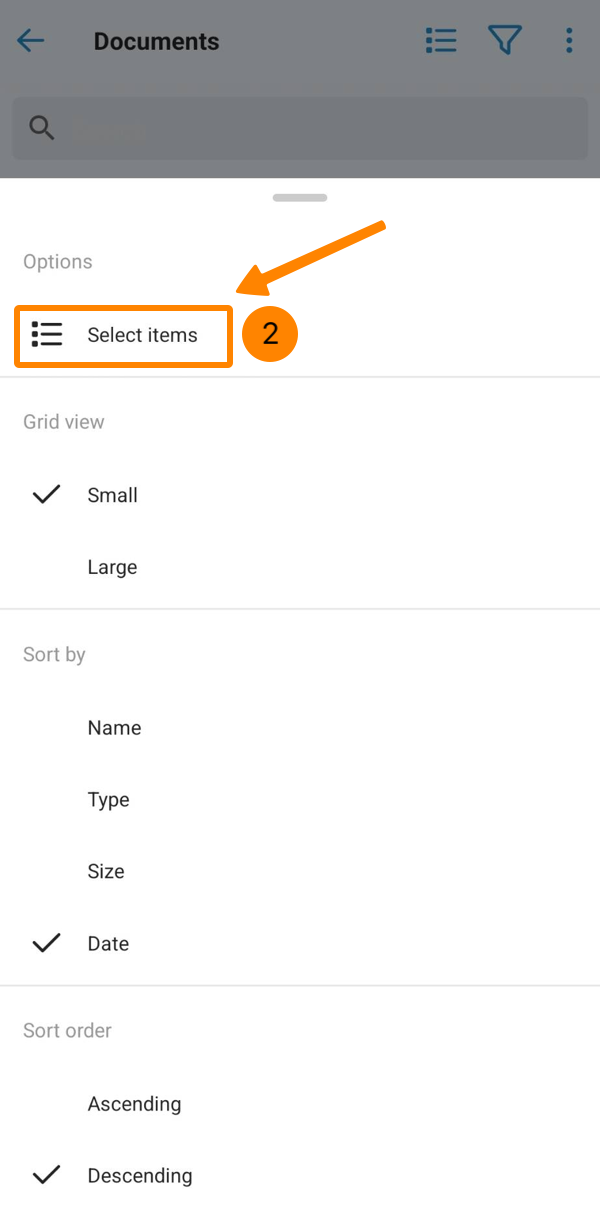Image resolution: width=600 pixels, height=1217 pixels.
Task: Set sort order to Descending
Action: click(140, 1176)
